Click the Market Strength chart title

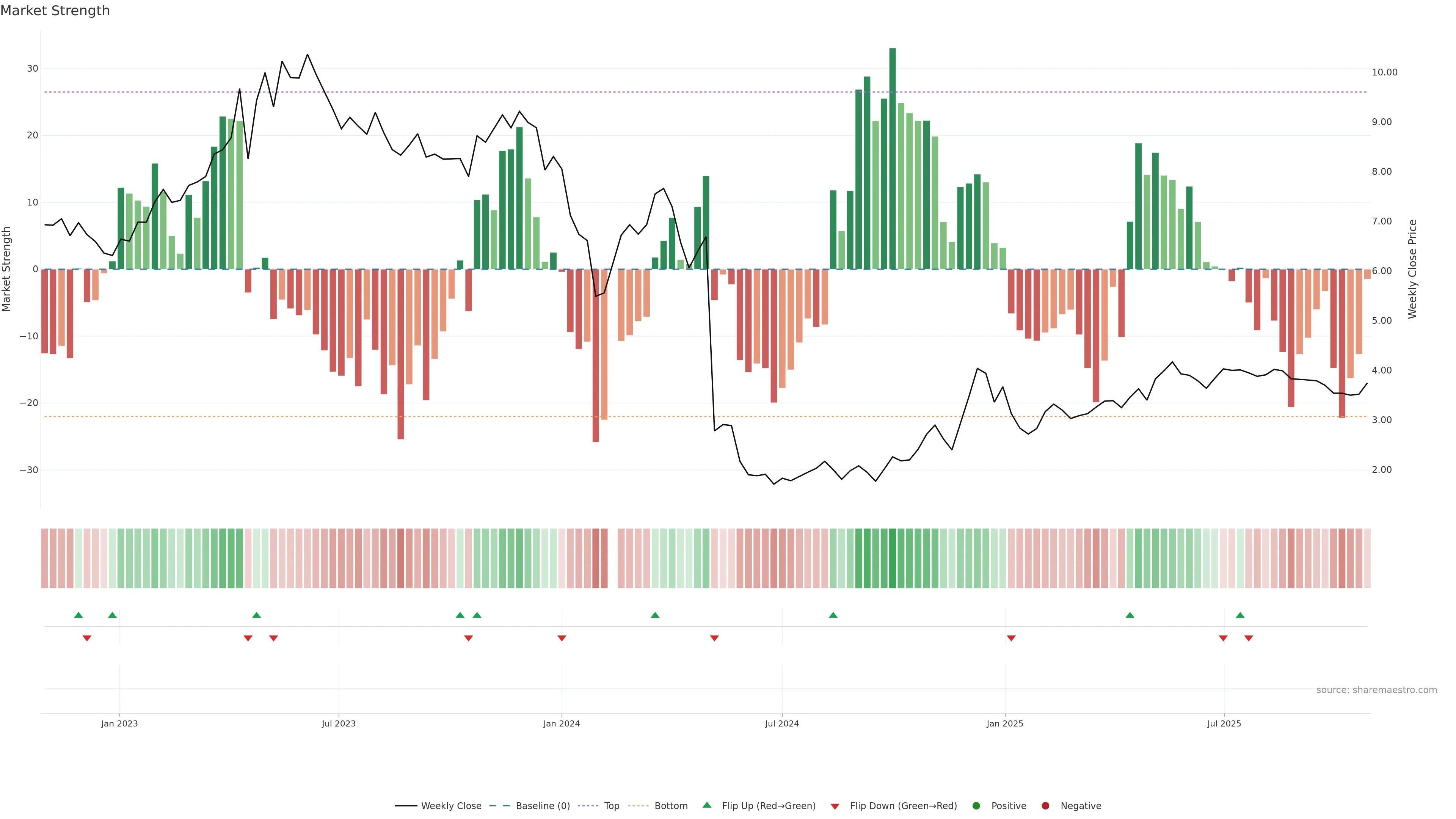(55, 11)
